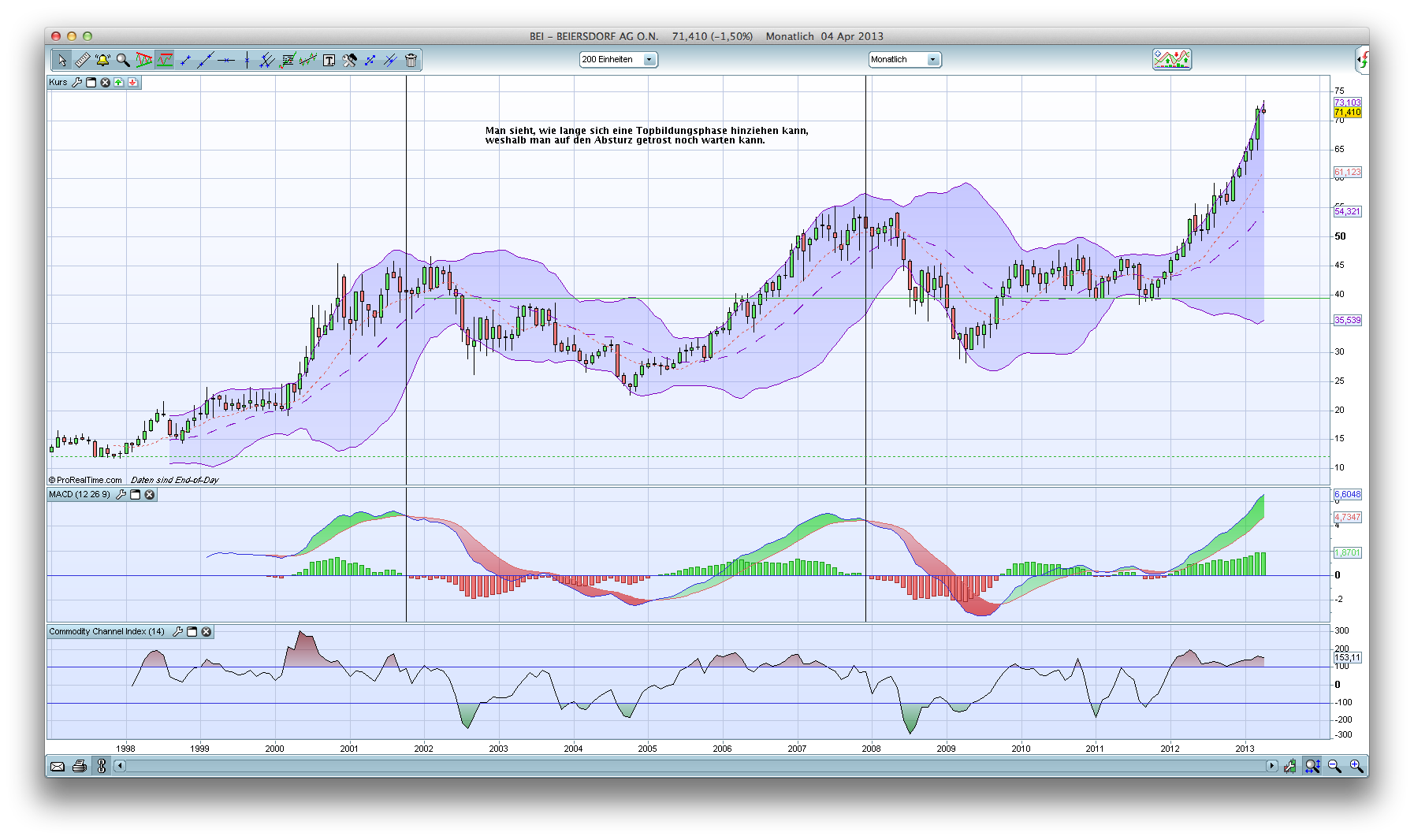Click the 4,7347 MACD signal value label
1414x840 pixels.
1348,517
